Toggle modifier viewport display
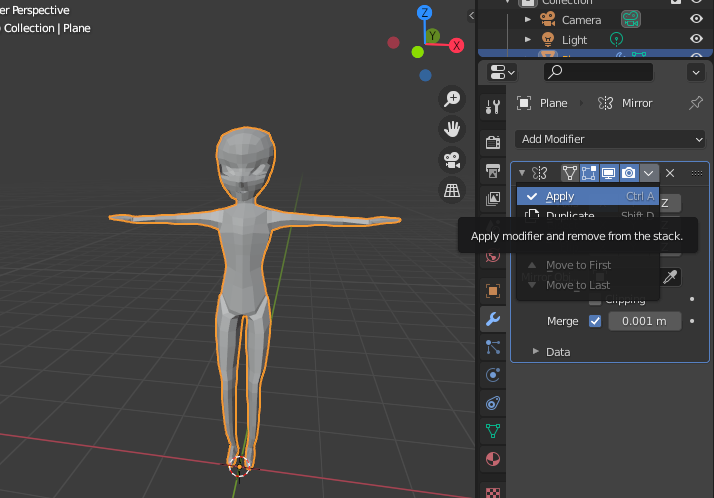714x498 pixels. coord(609,173)
